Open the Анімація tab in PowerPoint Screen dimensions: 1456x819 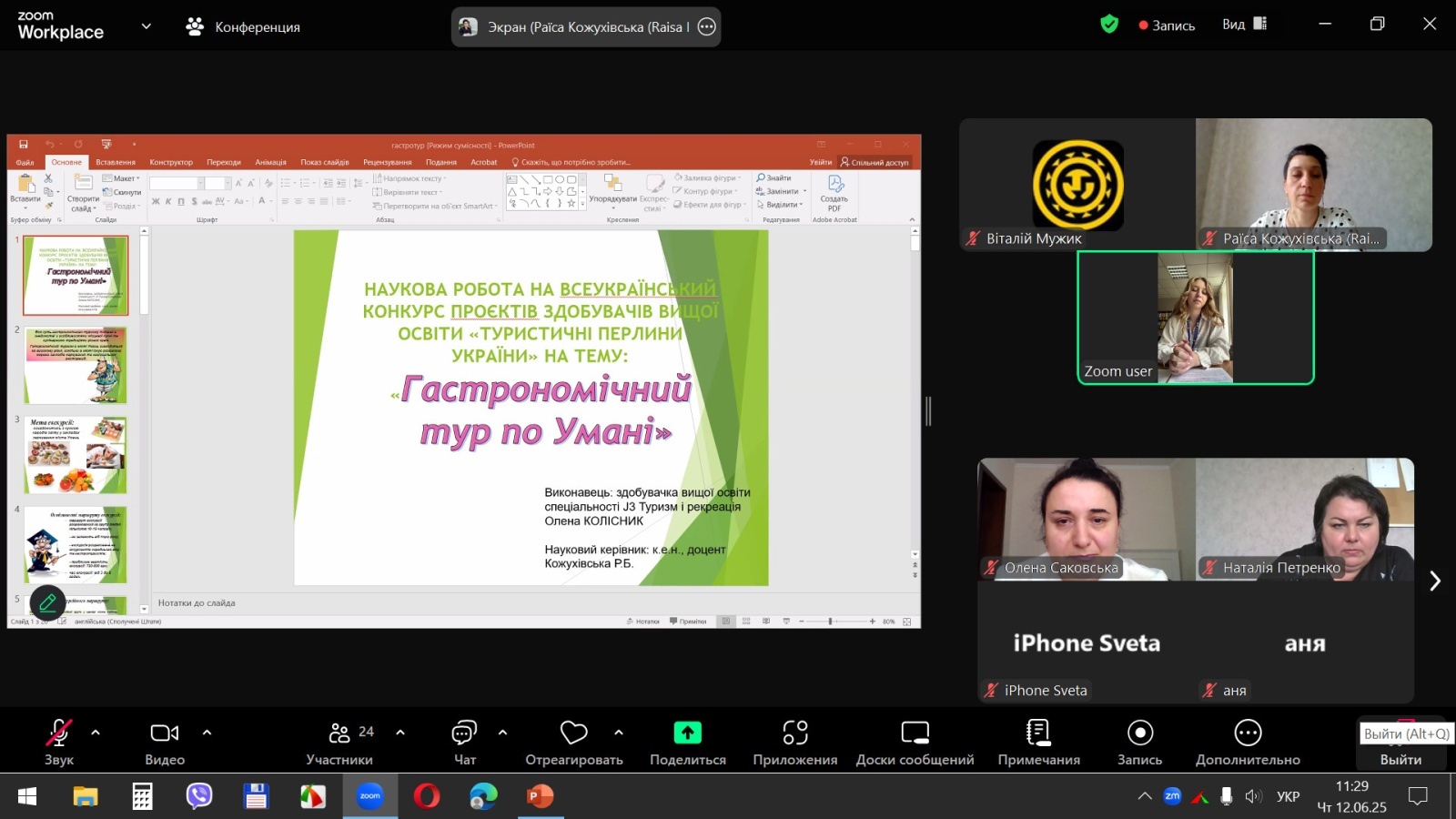point(270,162)
